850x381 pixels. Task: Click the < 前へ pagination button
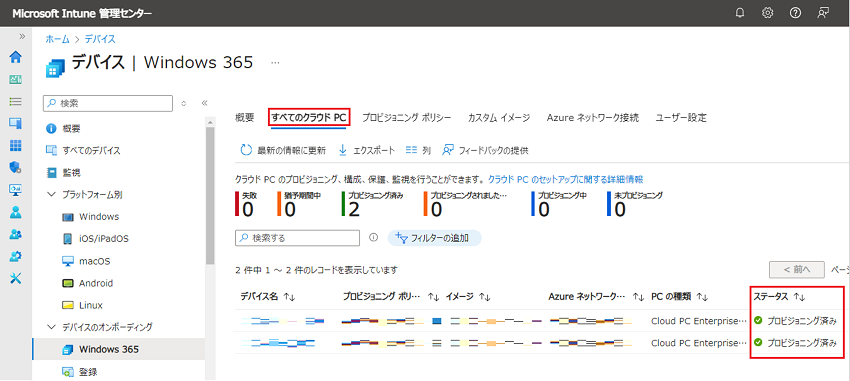tap(797, 269)
